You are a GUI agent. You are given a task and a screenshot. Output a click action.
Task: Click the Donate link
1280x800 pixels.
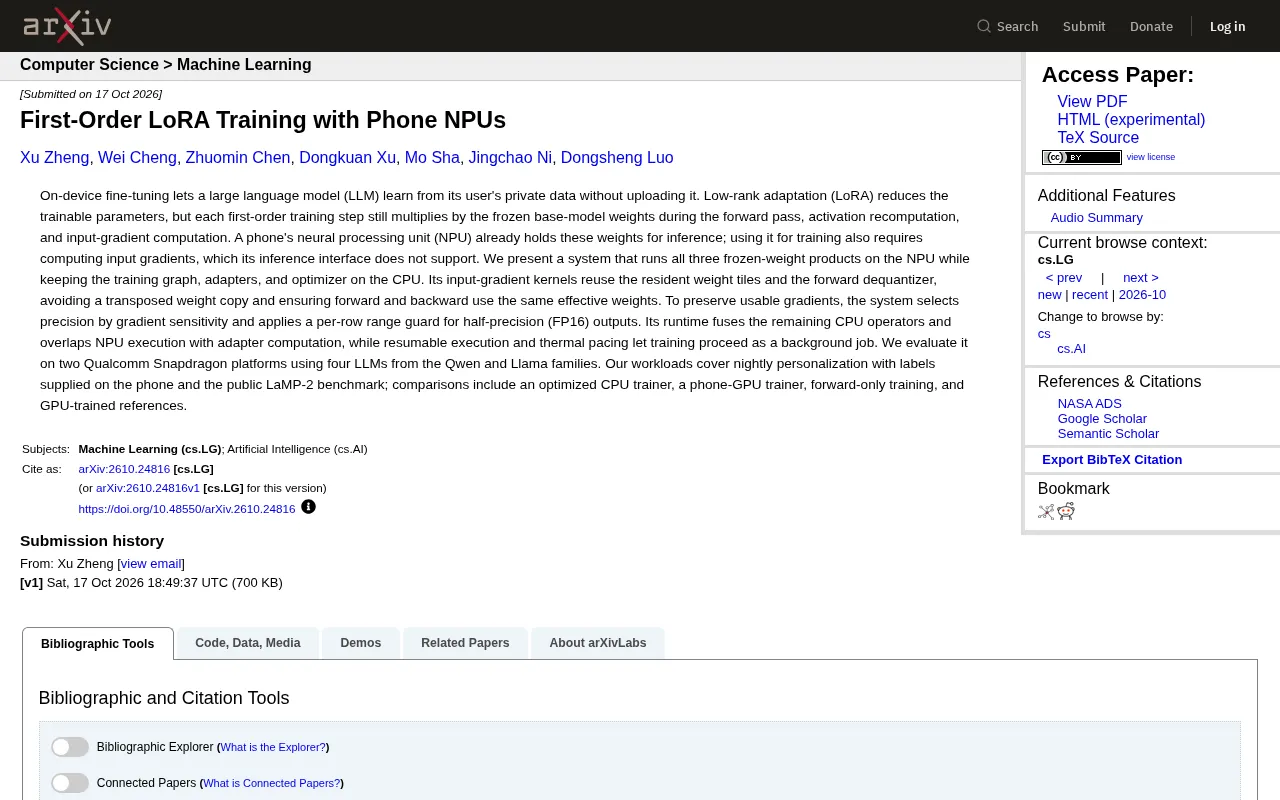click(1151, 26)
